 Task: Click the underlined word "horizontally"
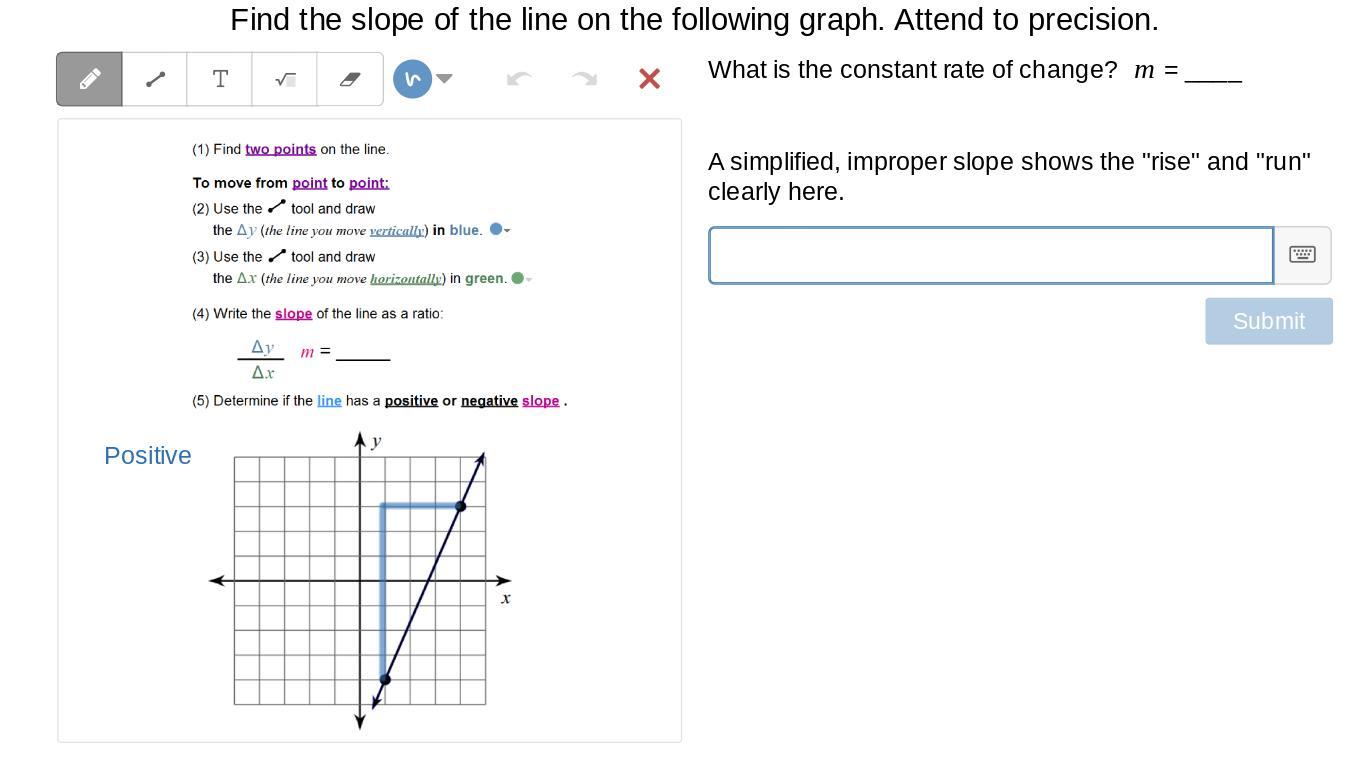pos(405,279)
